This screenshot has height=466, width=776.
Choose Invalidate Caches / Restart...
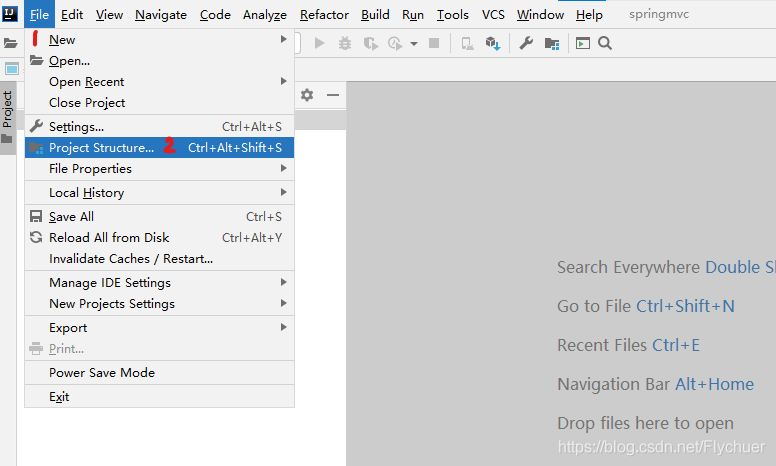coord(159,259)
